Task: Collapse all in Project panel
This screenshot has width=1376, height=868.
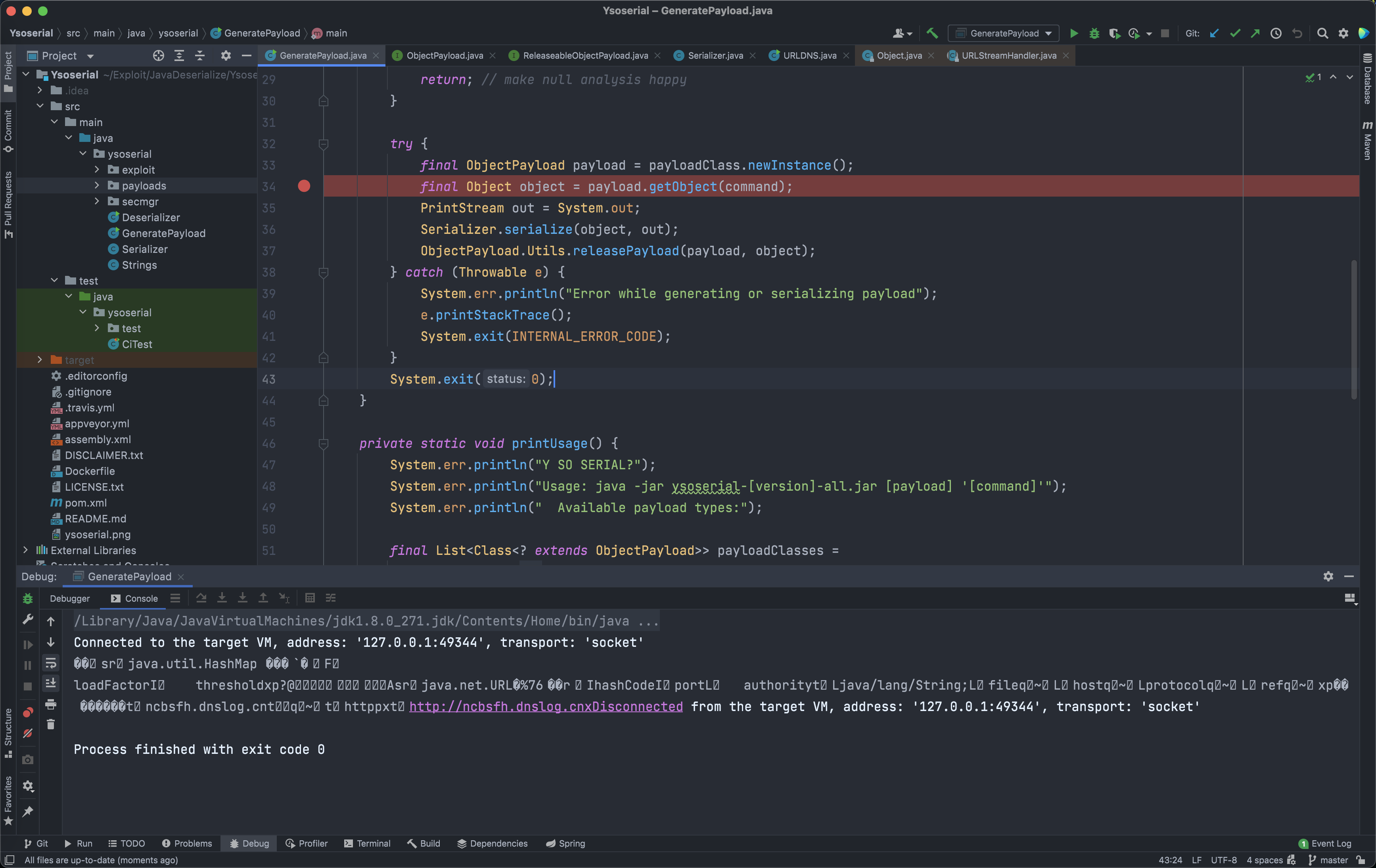Action: [x=199, y=55]
